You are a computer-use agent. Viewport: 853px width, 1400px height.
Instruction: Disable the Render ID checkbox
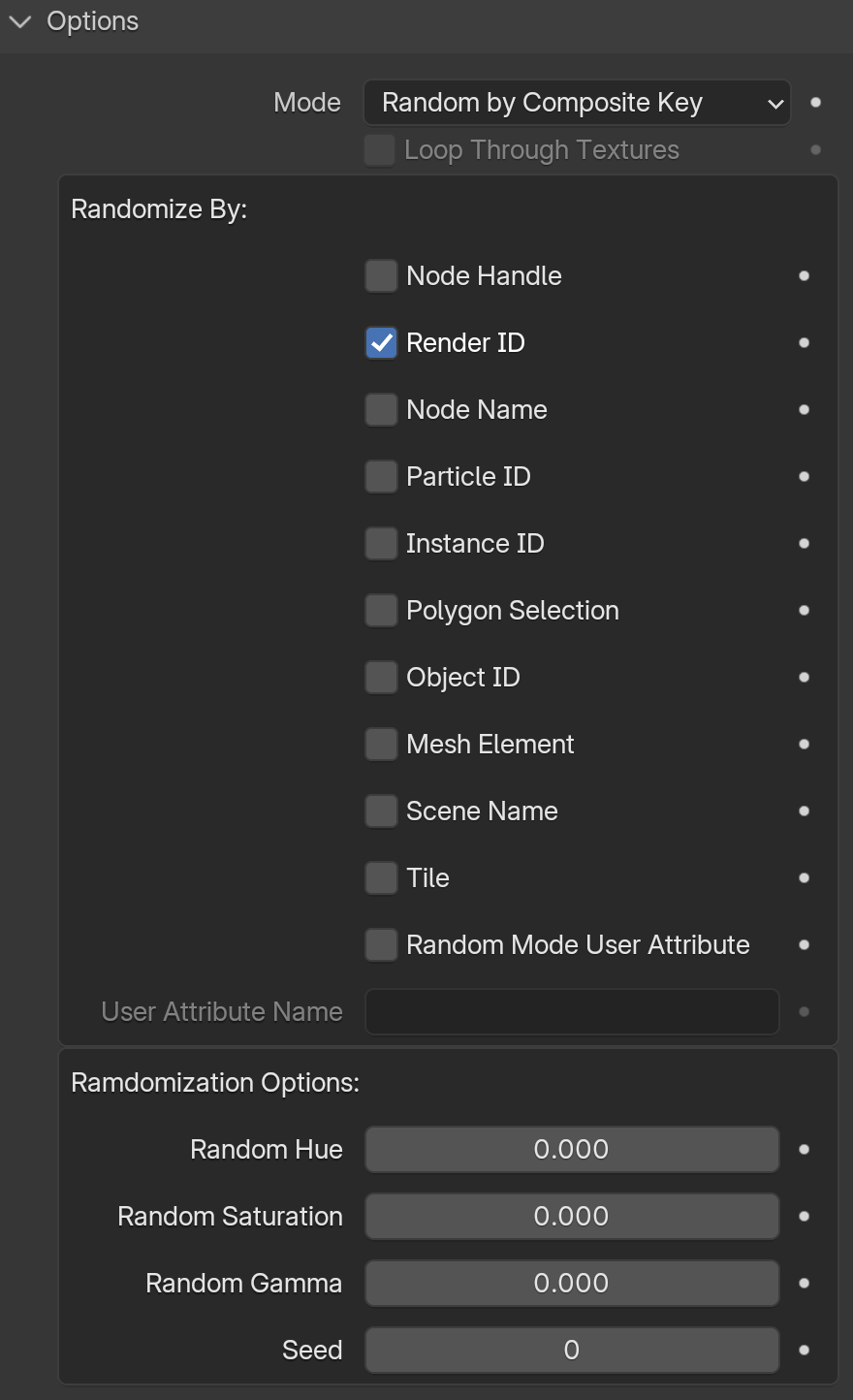click(x=381, y=343)
